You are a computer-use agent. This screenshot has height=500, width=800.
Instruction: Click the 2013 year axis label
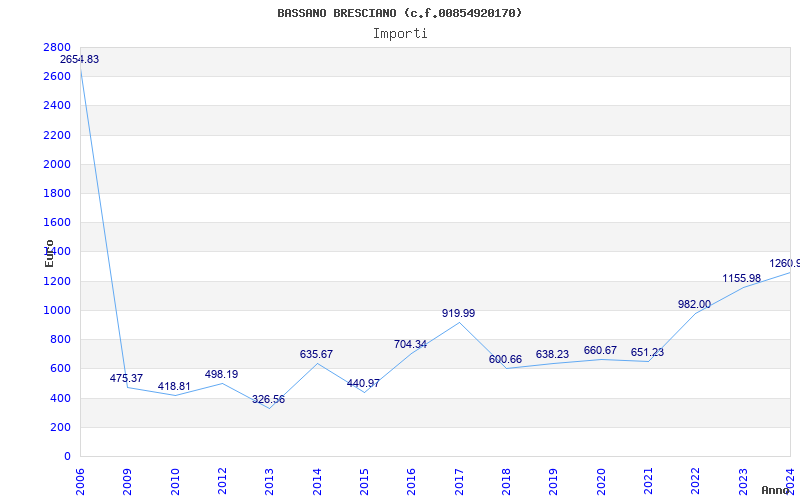click(x=269, y=482)
